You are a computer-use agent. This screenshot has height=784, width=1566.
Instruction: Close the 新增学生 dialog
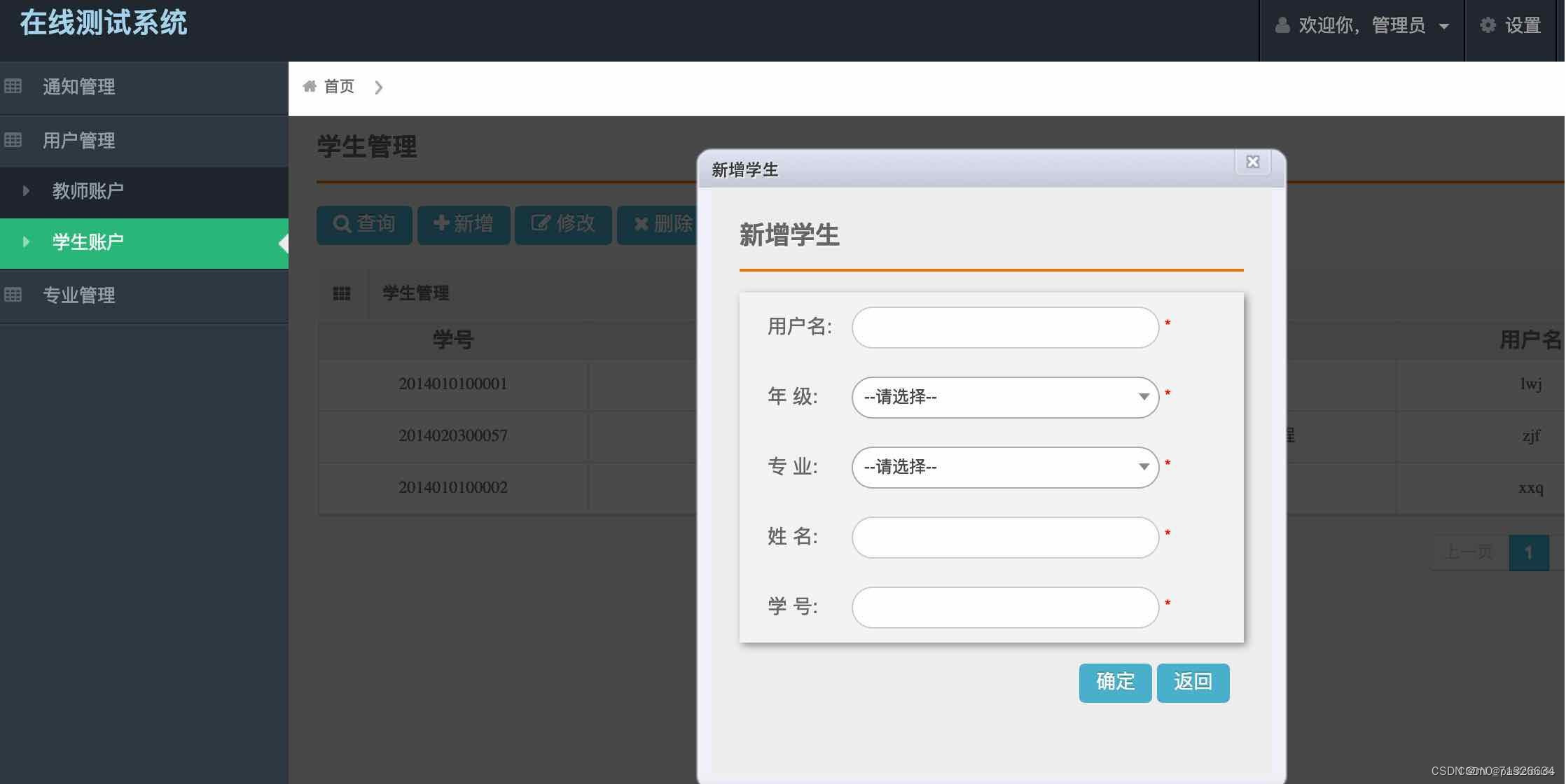coord(1253,162)
